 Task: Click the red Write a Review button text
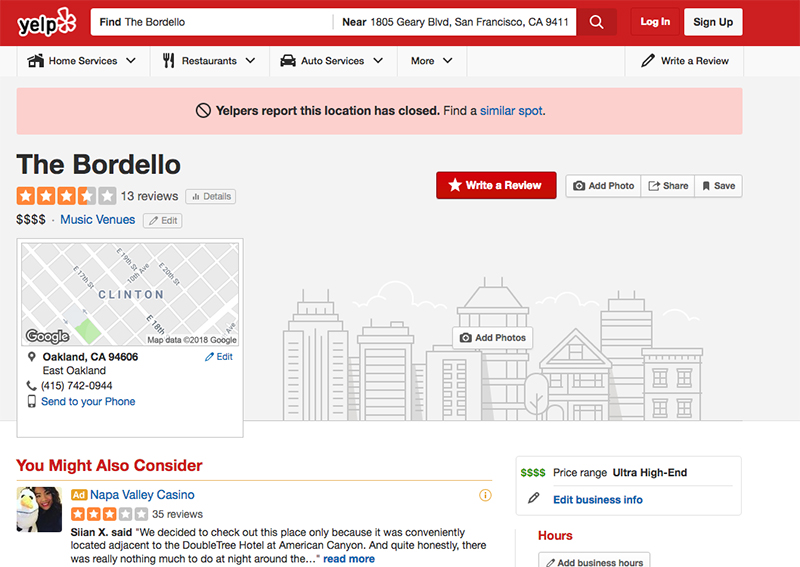(x=503, y=185)
